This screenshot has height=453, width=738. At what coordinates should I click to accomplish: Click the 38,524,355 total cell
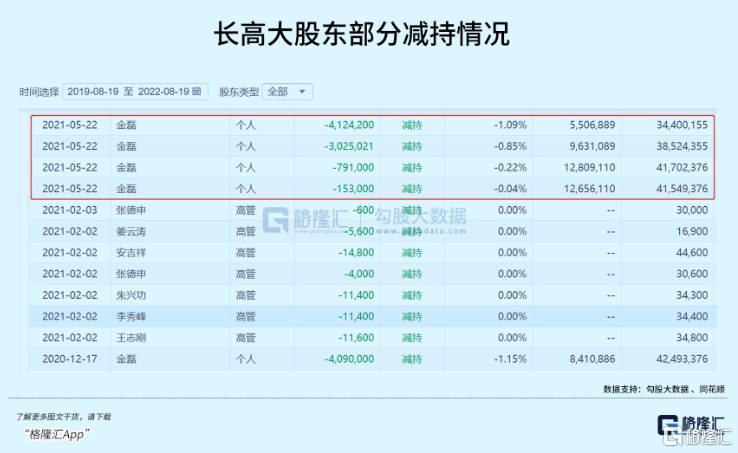pyautogui.click(x=682, y=146)
